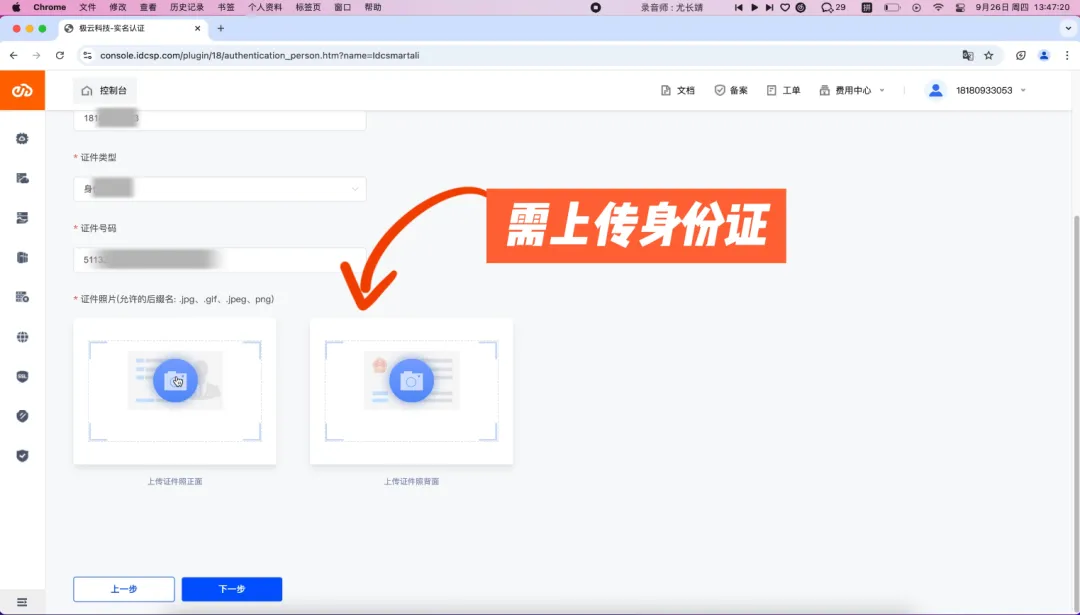Open the globe domain sidebar icon

pos(22,337)
